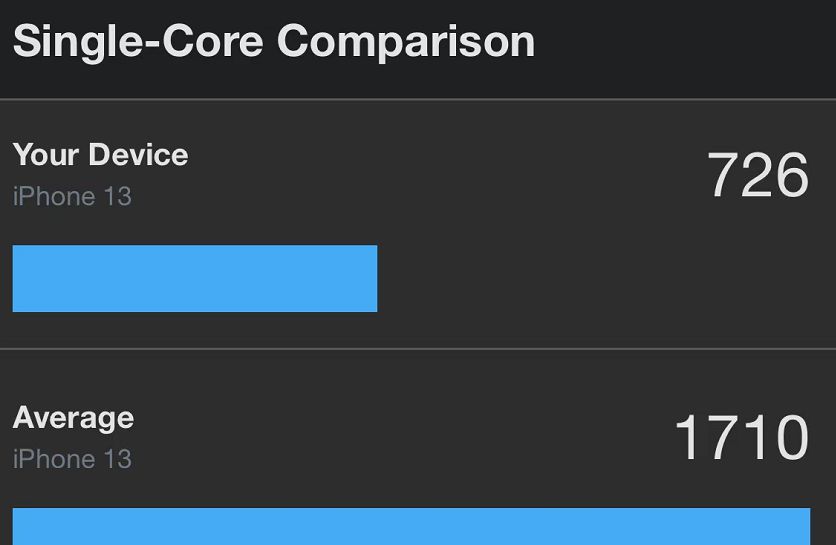Select the Average label

click(x=74, y=418)
